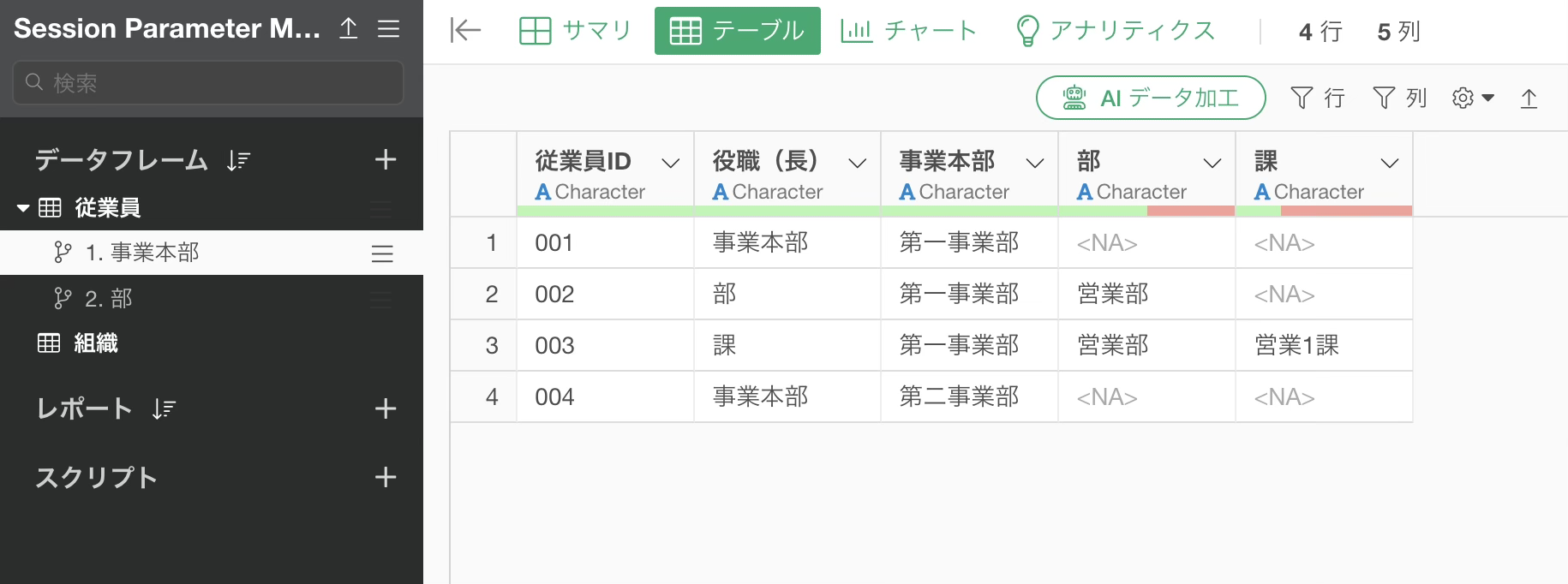
Task: Open the 従業員ID column dropdown
Action: coord(671,163)
